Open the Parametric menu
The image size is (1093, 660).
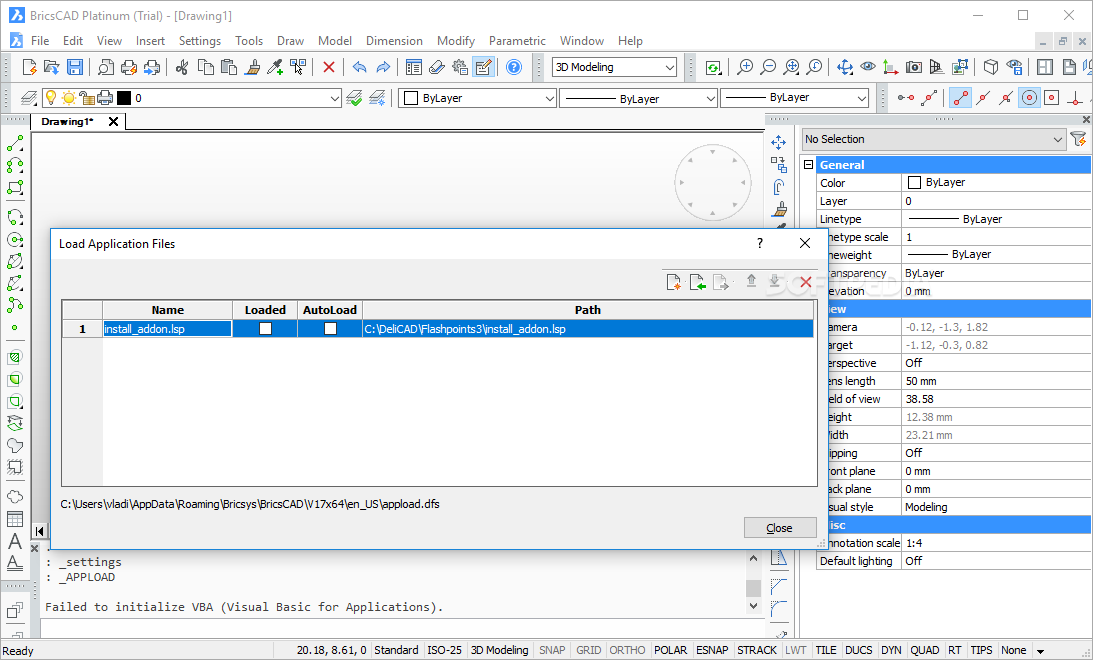coord(517,40)
